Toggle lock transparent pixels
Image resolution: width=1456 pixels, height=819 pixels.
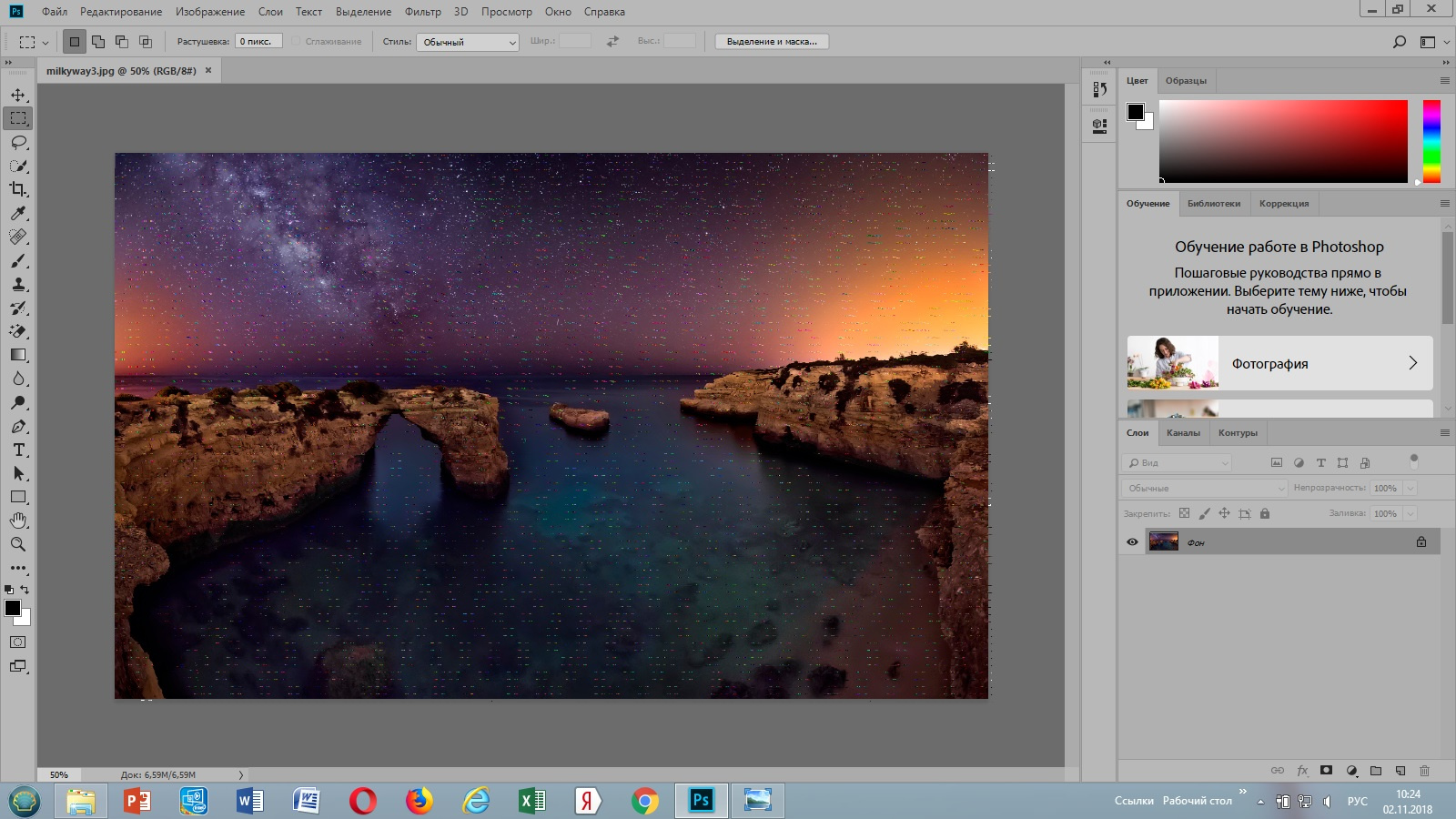(x=1184, y=513)
